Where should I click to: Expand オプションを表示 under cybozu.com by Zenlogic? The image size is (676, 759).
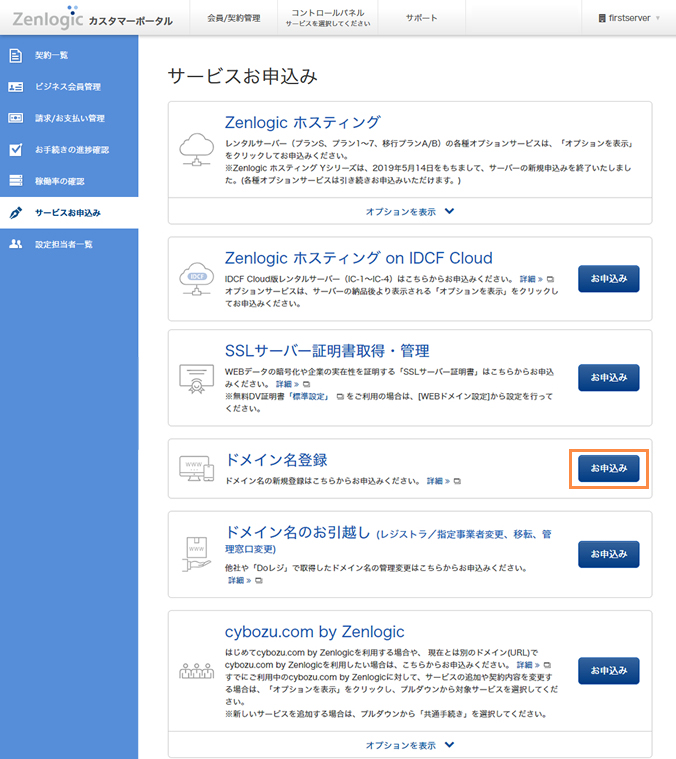click(409, 745)
